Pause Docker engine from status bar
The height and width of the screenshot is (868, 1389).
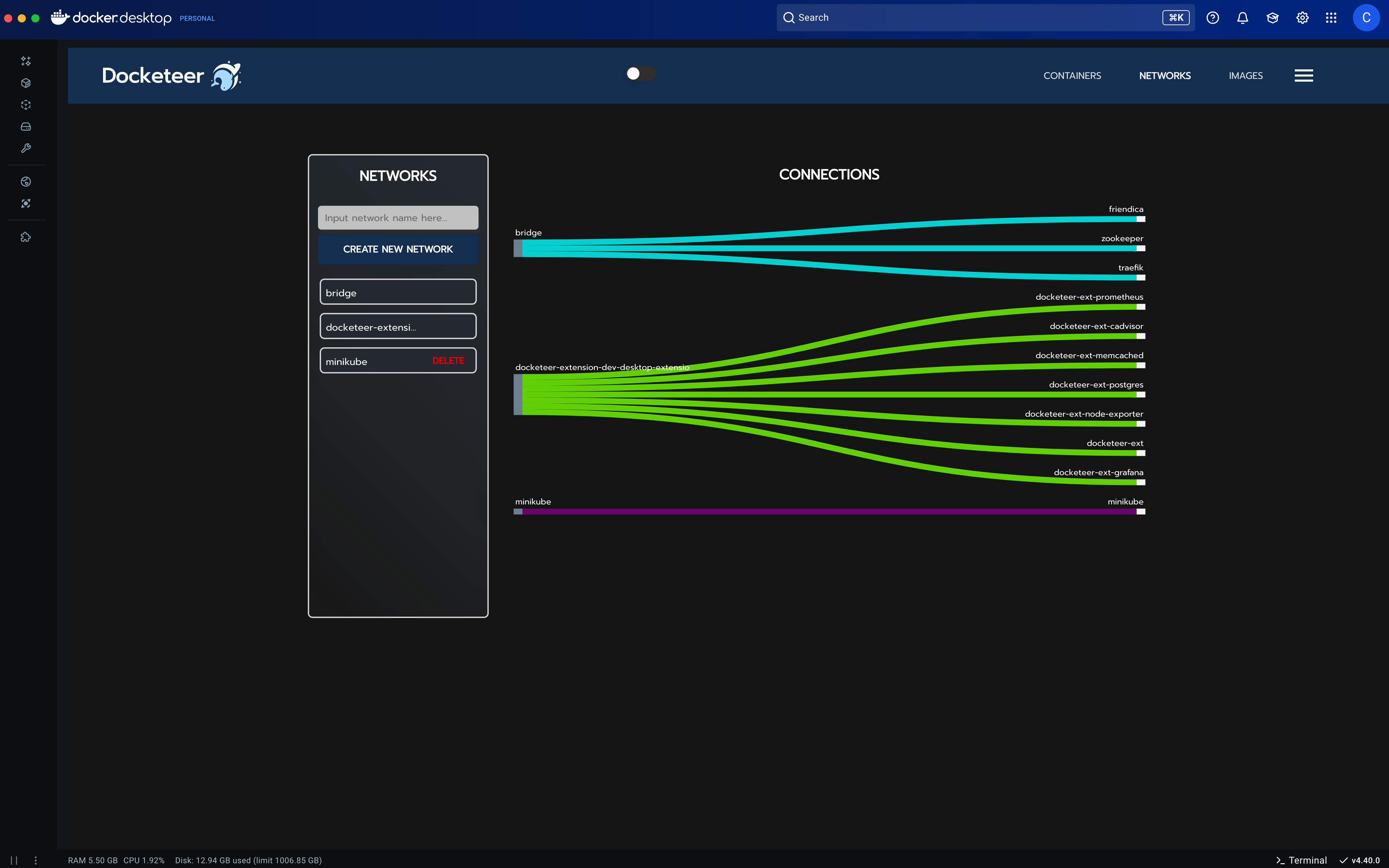tap(14, 860)
